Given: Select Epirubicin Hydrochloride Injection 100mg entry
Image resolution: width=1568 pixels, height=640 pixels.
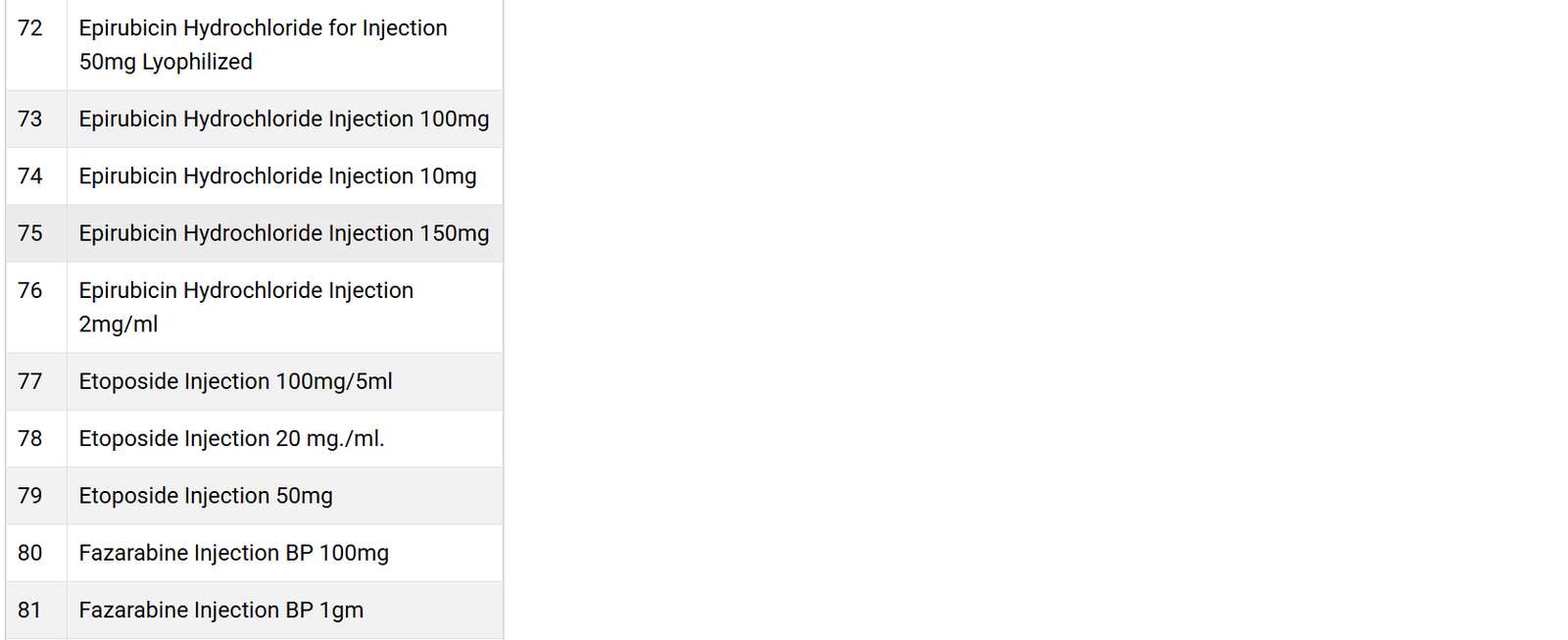Looking at the screenshot, I should [x=284, y=119].
